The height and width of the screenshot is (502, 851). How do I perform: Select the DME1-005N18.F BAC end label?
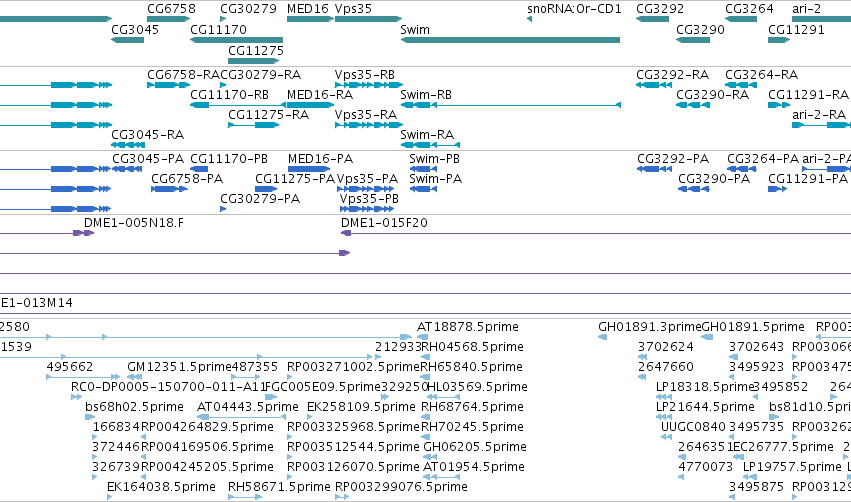point(134,223)
